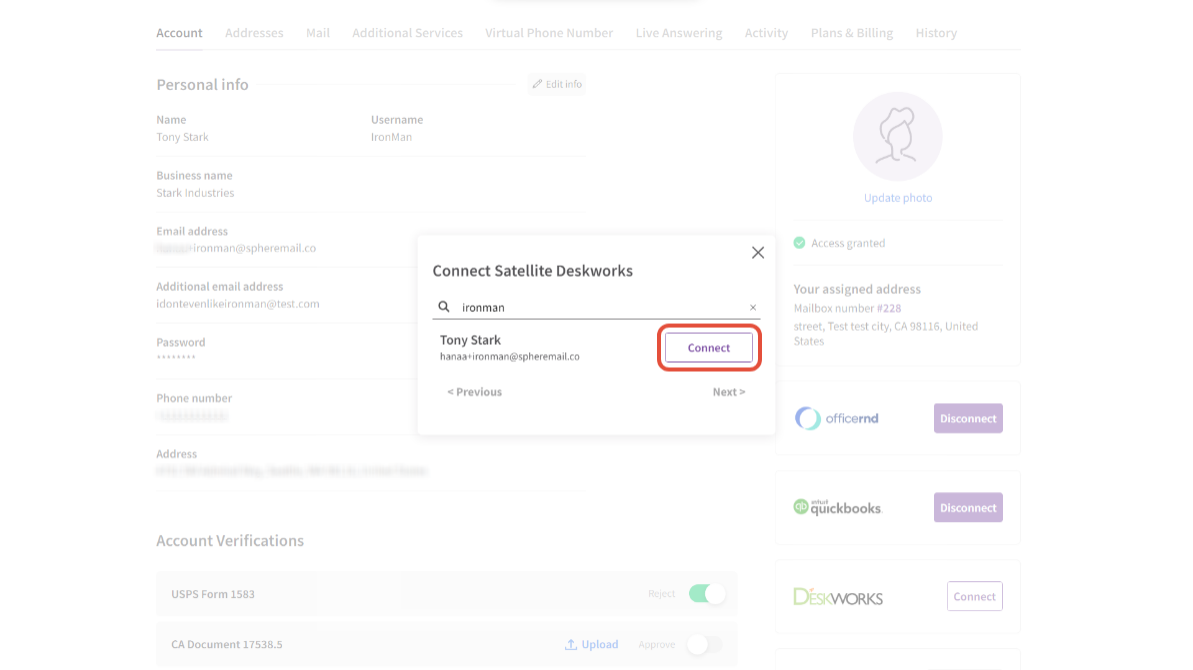Connect Tony Stark in the dialog
This screenshot has width=1193, height=670.
(708, 348)
